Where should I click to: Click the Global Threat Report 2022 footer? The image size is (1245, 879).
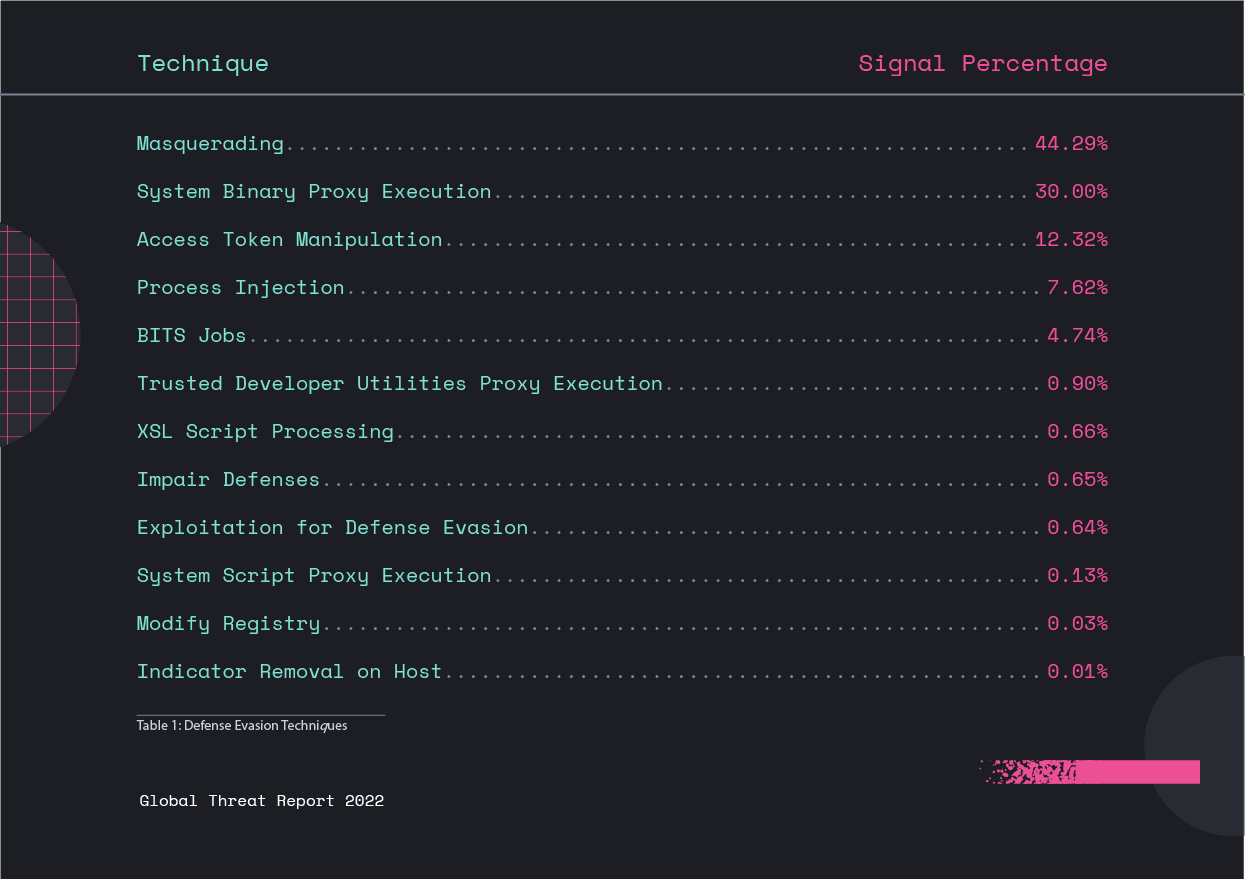pyautogui.click(x=261, y=801)
